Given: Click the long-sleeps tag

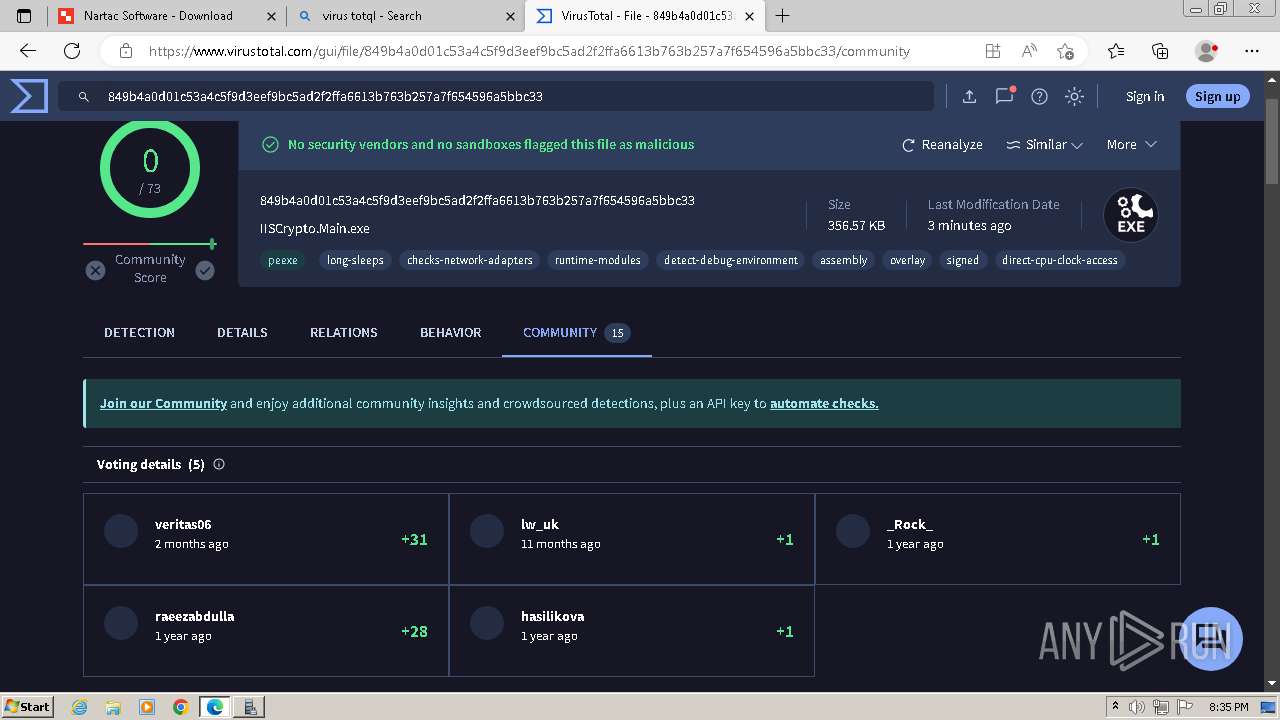Looking at the screenshot, I should (355, 260).
